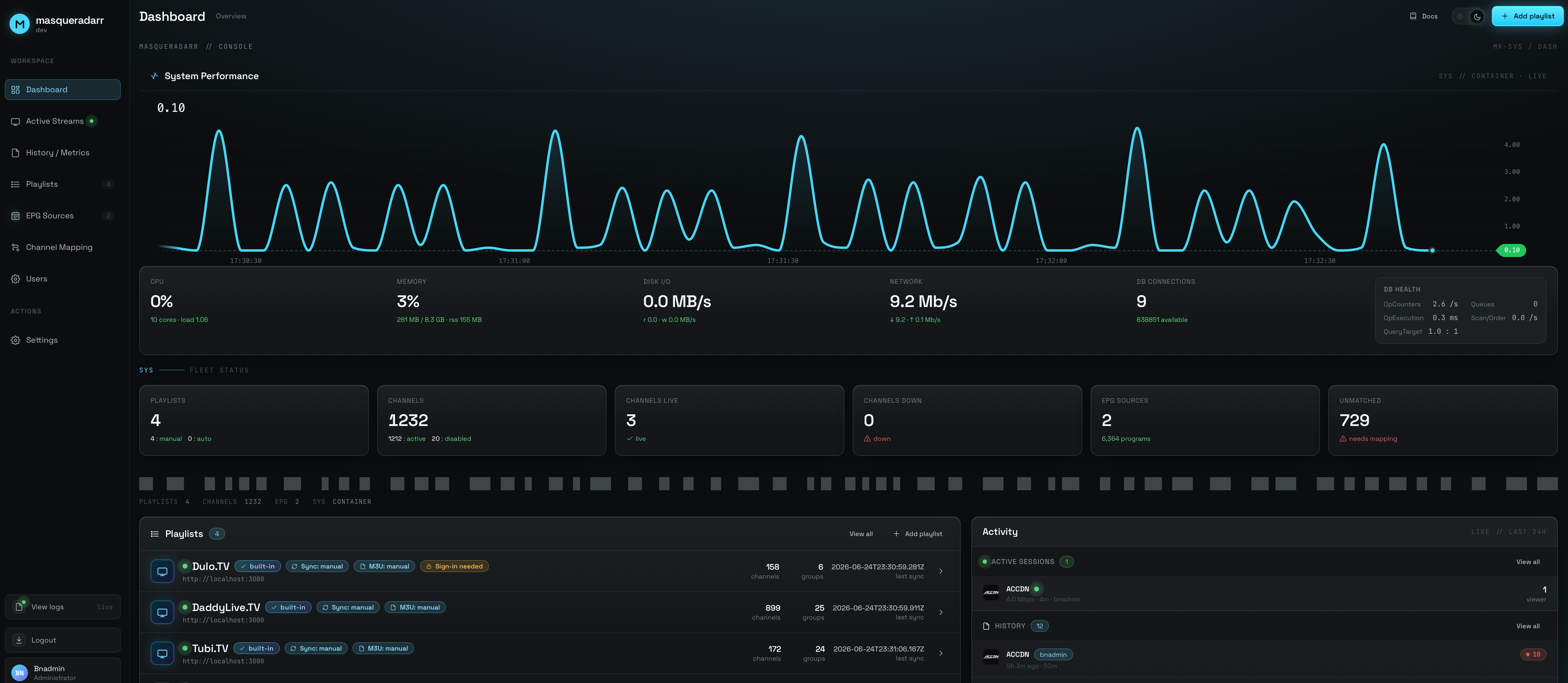Click the Playlists list icon in sidebar
1568x683 pixels.
(x=15, y=184)
